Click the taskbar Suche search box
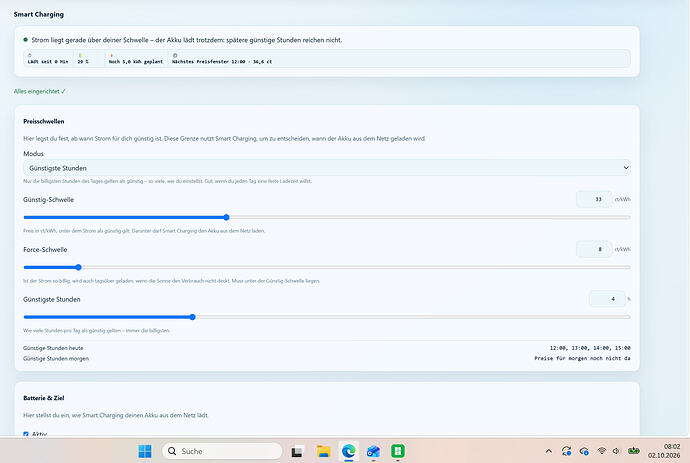The width and height of the screenshot is (690, 463). coord(222,451)
